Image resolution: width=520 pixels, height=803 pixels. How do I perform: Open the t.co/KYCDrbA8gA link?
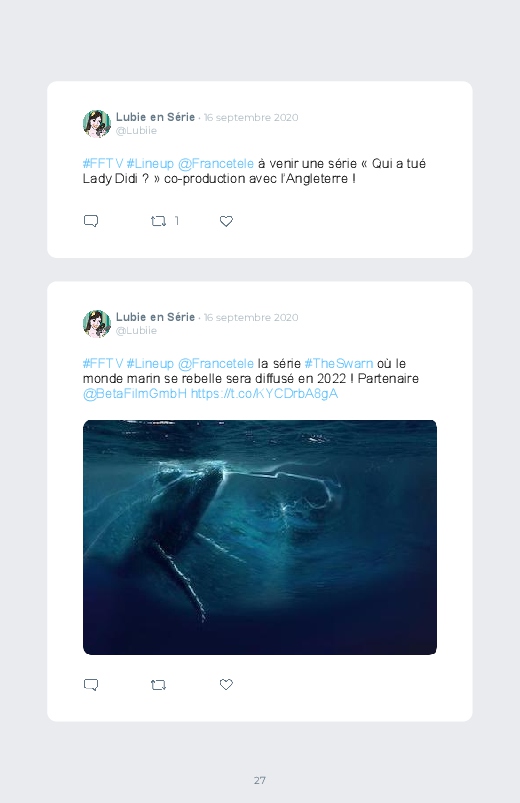[264, 394]
